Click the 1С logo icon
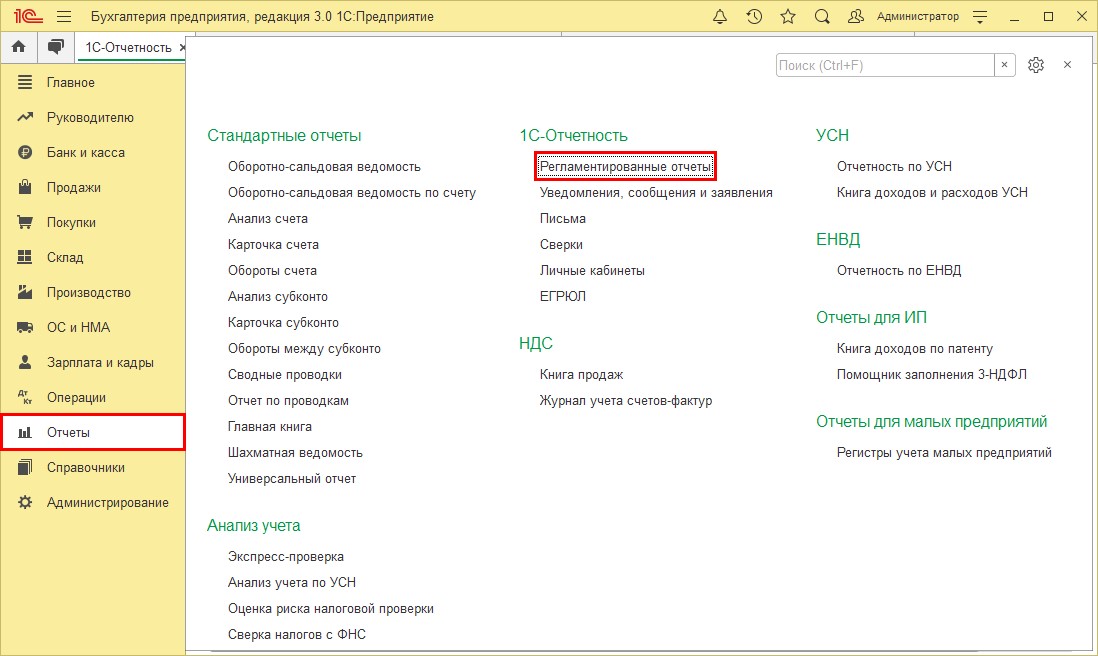 pyautogui.click(x=28, y=16)
